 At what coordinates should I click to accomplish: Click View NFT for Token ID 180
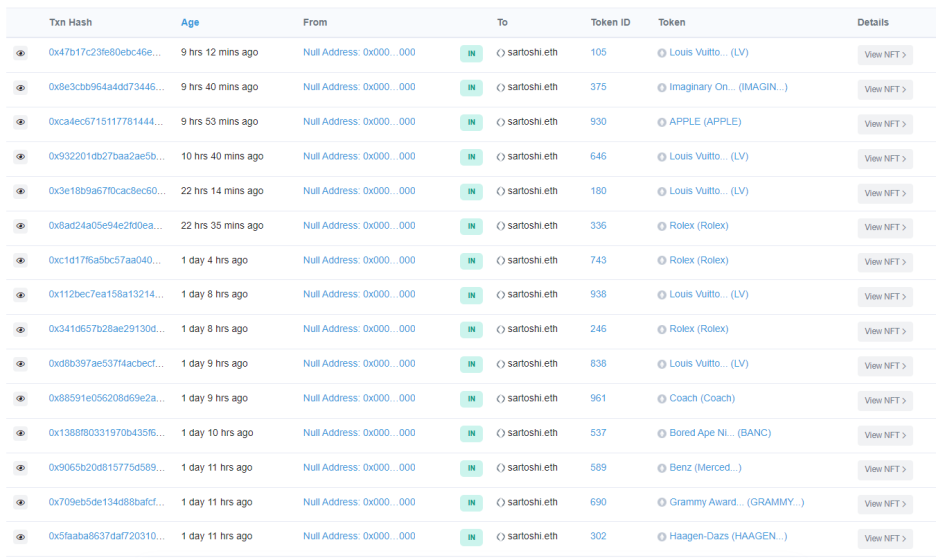(885, 193)
